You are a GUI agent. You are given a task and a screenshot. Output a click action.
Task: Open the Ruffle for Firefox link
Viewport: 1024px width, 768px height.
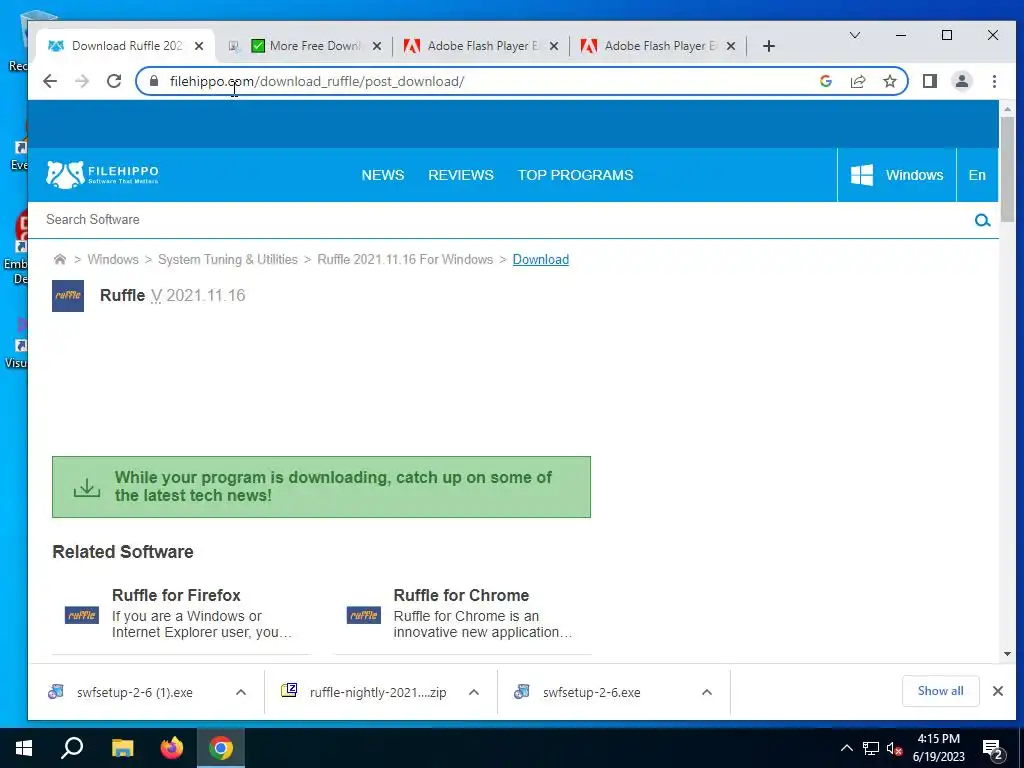pyautogui.click(x=176, y=595)
